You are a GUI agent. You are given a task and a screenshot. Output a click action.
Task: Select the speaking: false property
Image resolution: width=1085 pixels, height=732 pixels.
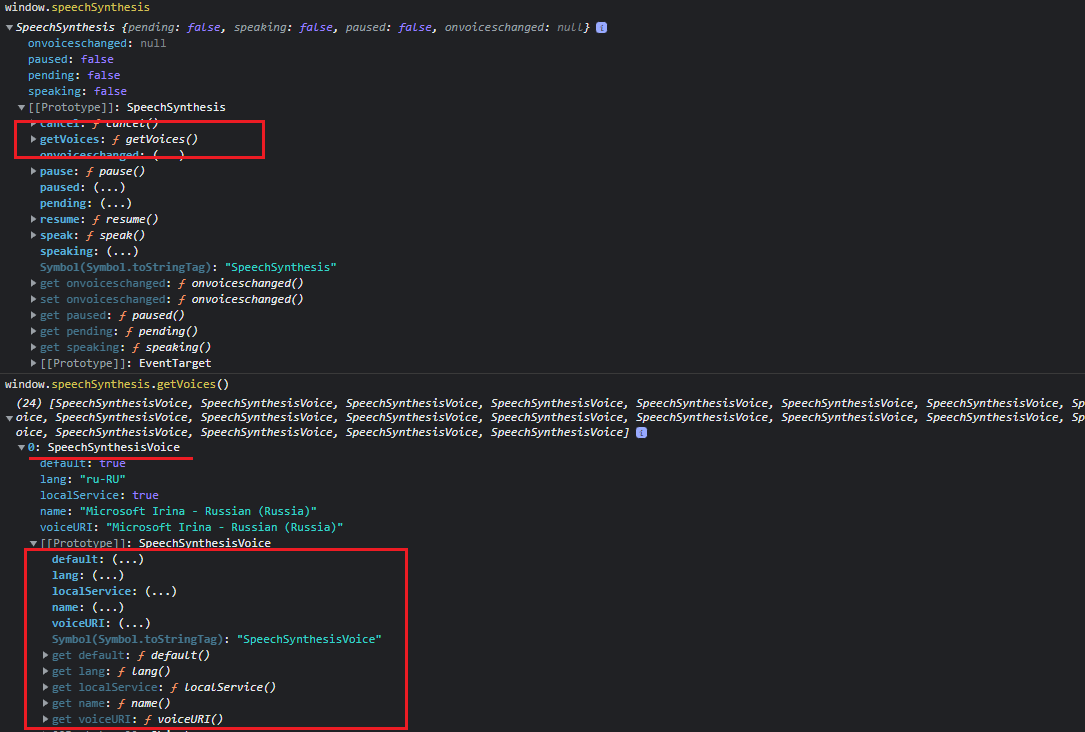coord(78,91)
